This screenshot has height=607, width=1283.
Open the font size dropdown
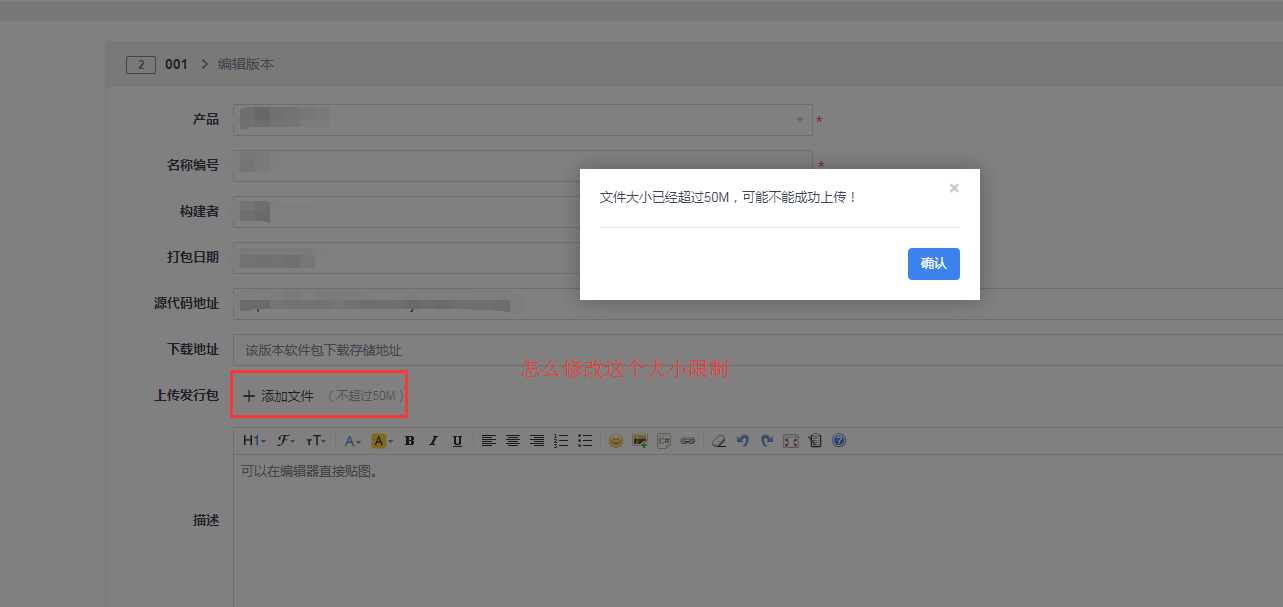pyautogui.click(x=316, y=440)
